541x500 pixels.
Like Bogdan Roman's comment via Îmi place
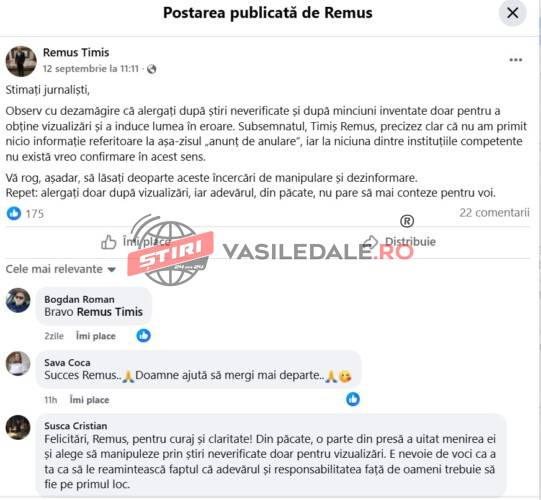[96, 336]
